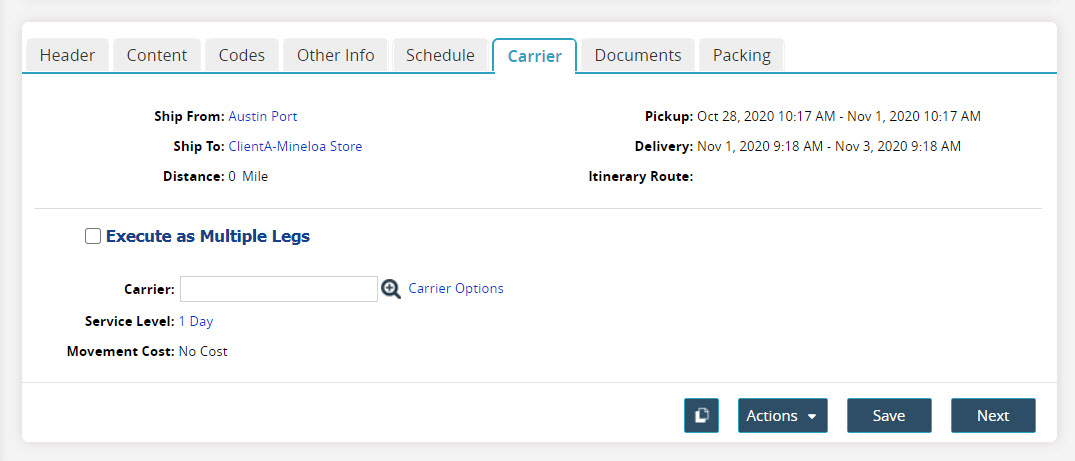Open the Austin Port ship-from link
This screenshot has height=461, width=1075.
(263, 116)
